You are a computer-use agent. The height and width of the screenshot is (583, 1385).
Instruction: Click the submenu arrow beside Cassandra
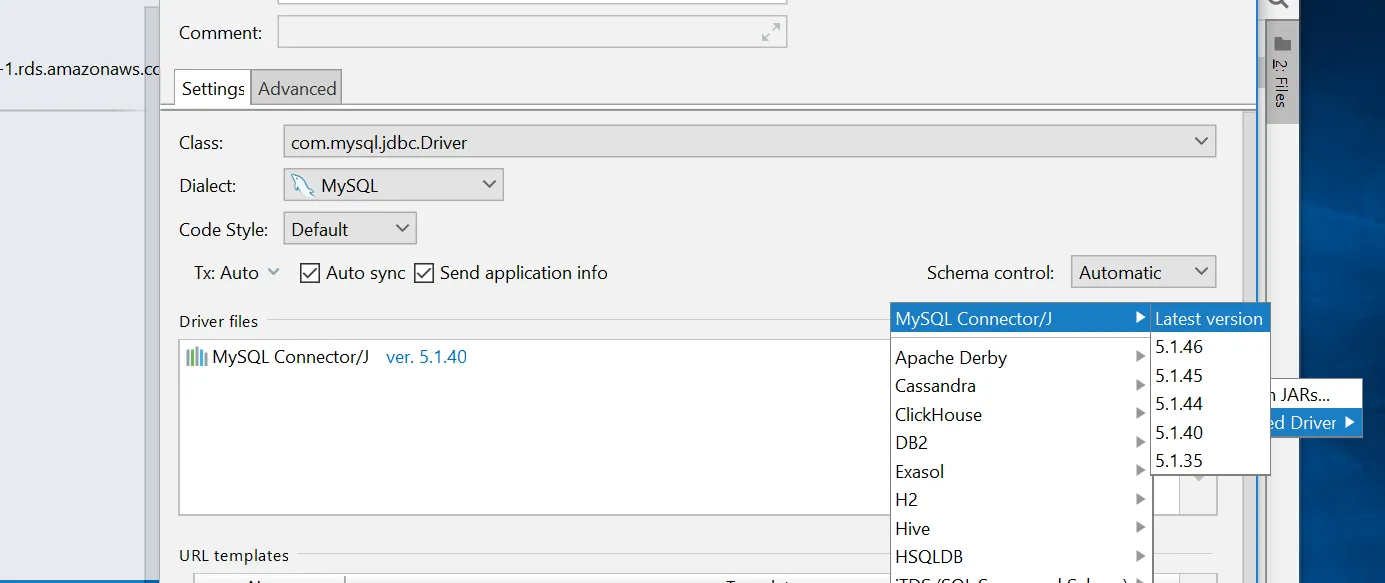point(1140,385)
